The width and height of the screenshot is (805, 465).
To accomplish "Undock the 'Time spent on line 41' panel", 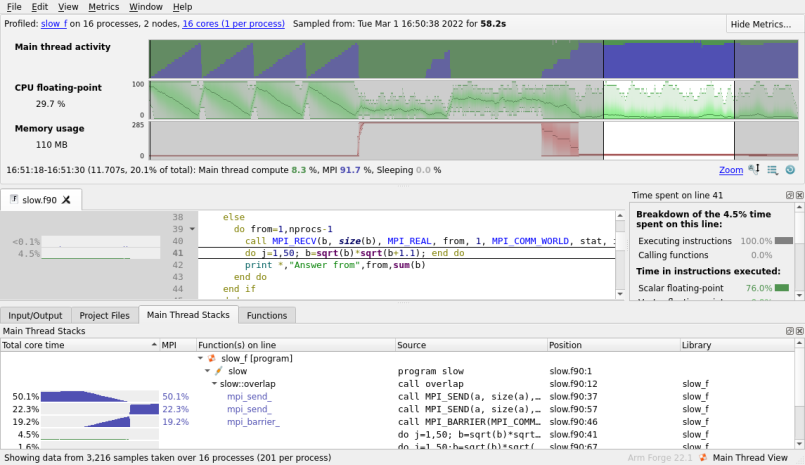I will (x=790, y=195).
